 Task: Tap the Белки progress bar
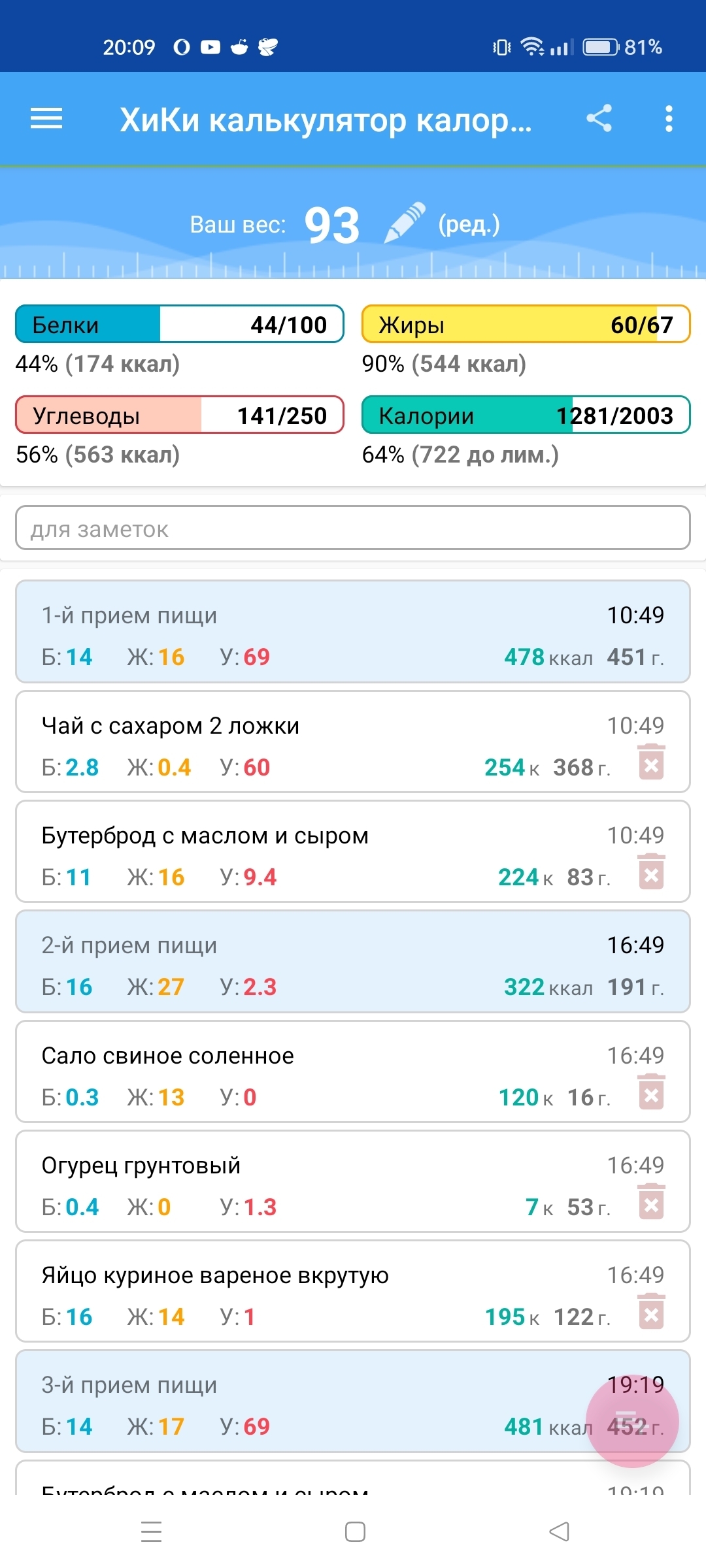click(180, 324)
